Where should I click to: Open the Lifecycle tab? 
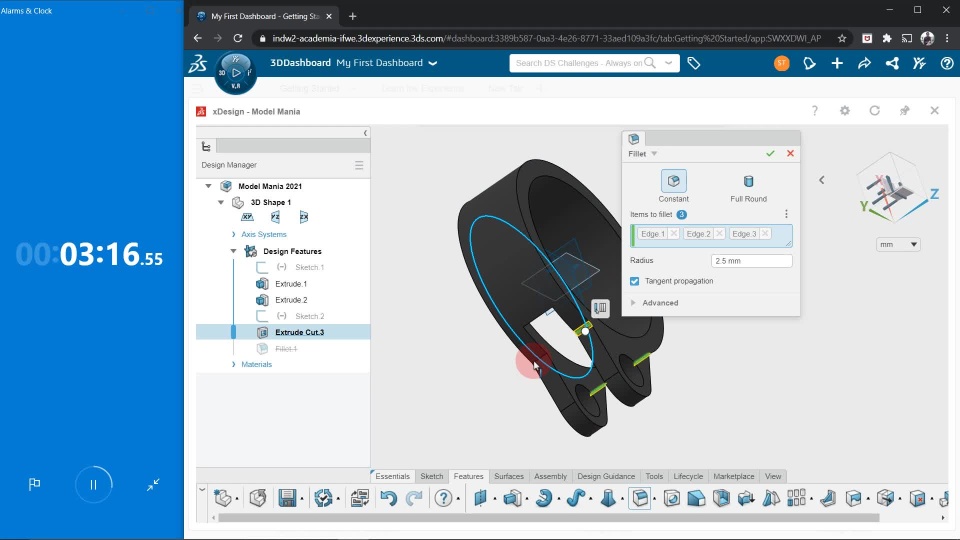[x=688, y=476]
